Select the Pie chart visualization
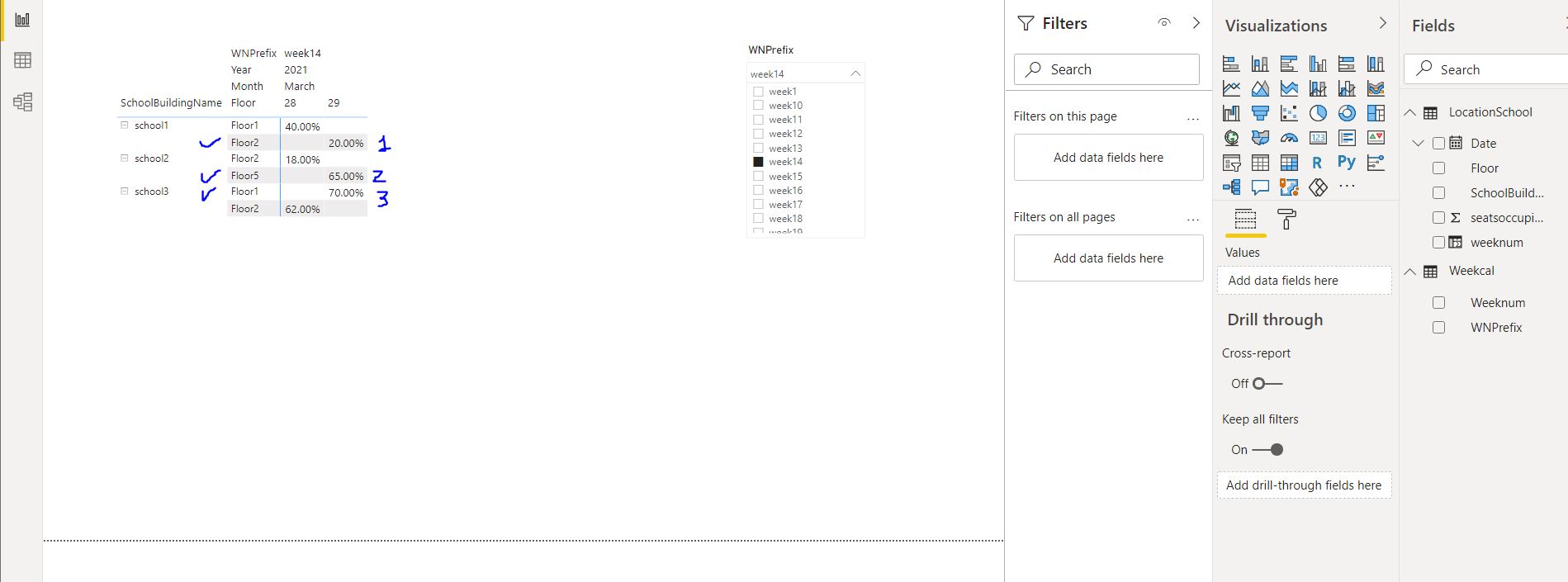Screen dimensions: 1568x582 click(x=1318, y=113)
